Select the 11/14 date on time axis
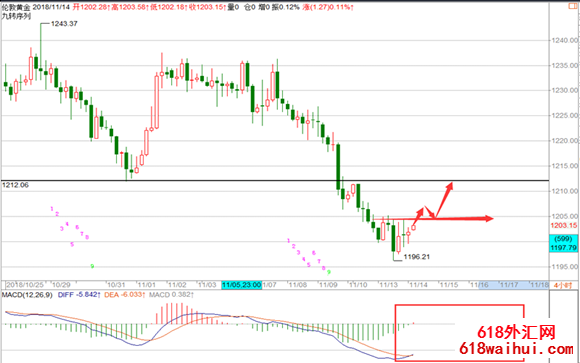The width and height of the screenshot is (580, 363). pos(418,285)
